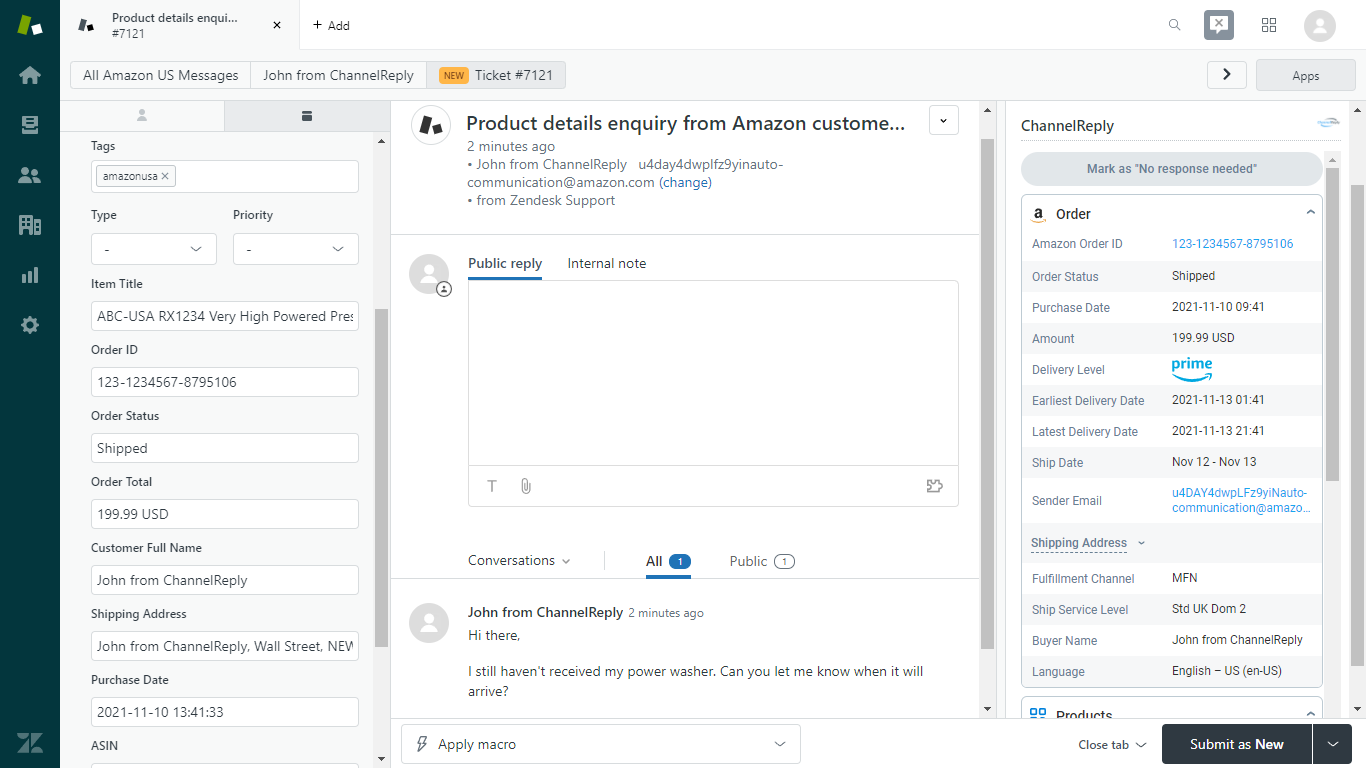Viewport: 1366px width, 768px height.
Task: Open the apps grid icon in the top bar
Action: coord(1269,24)
